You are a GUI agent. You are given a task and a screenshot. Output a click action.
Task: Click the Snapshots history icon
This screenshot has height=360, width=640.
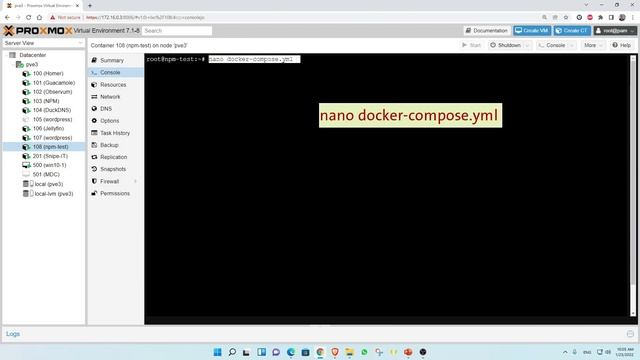(x=94, y=169)
